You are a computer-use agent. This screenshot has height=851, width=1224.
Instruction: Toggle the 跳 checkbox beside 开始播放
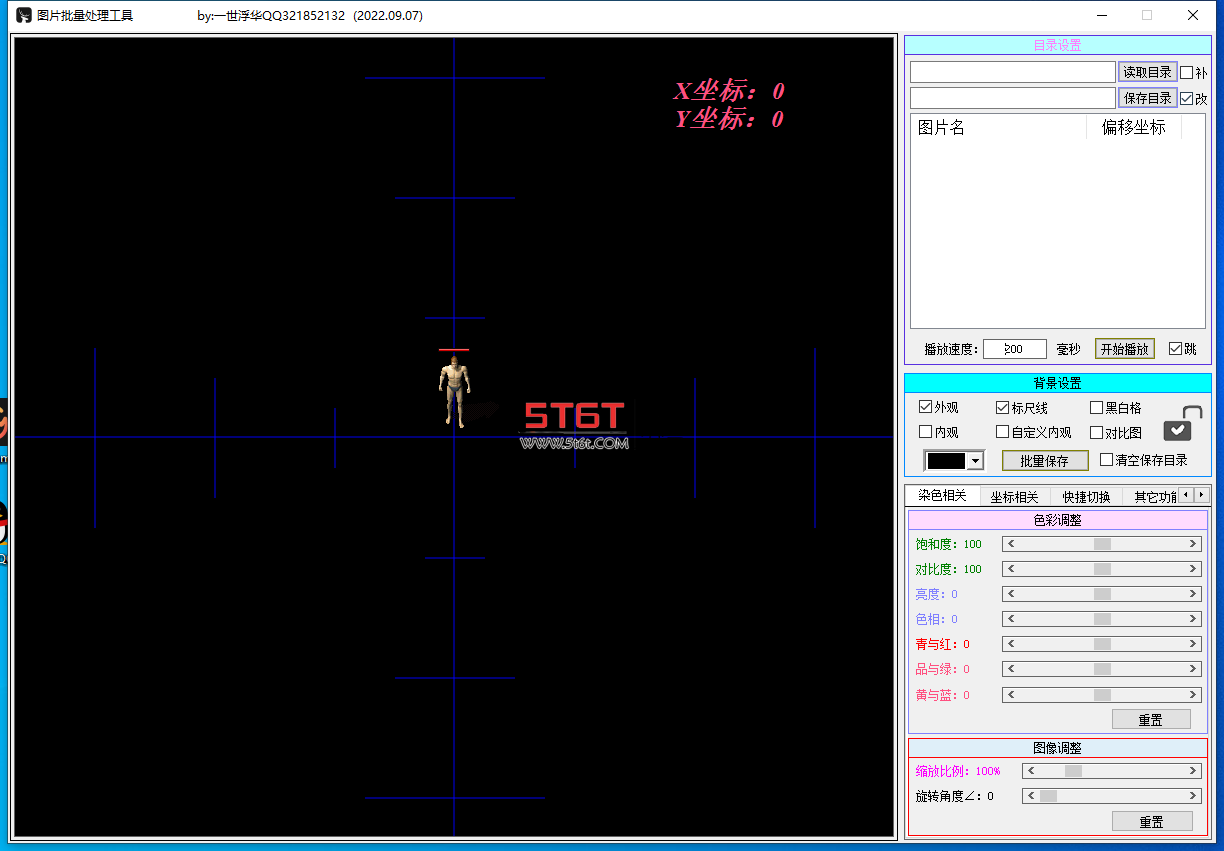coord(1175,348)
